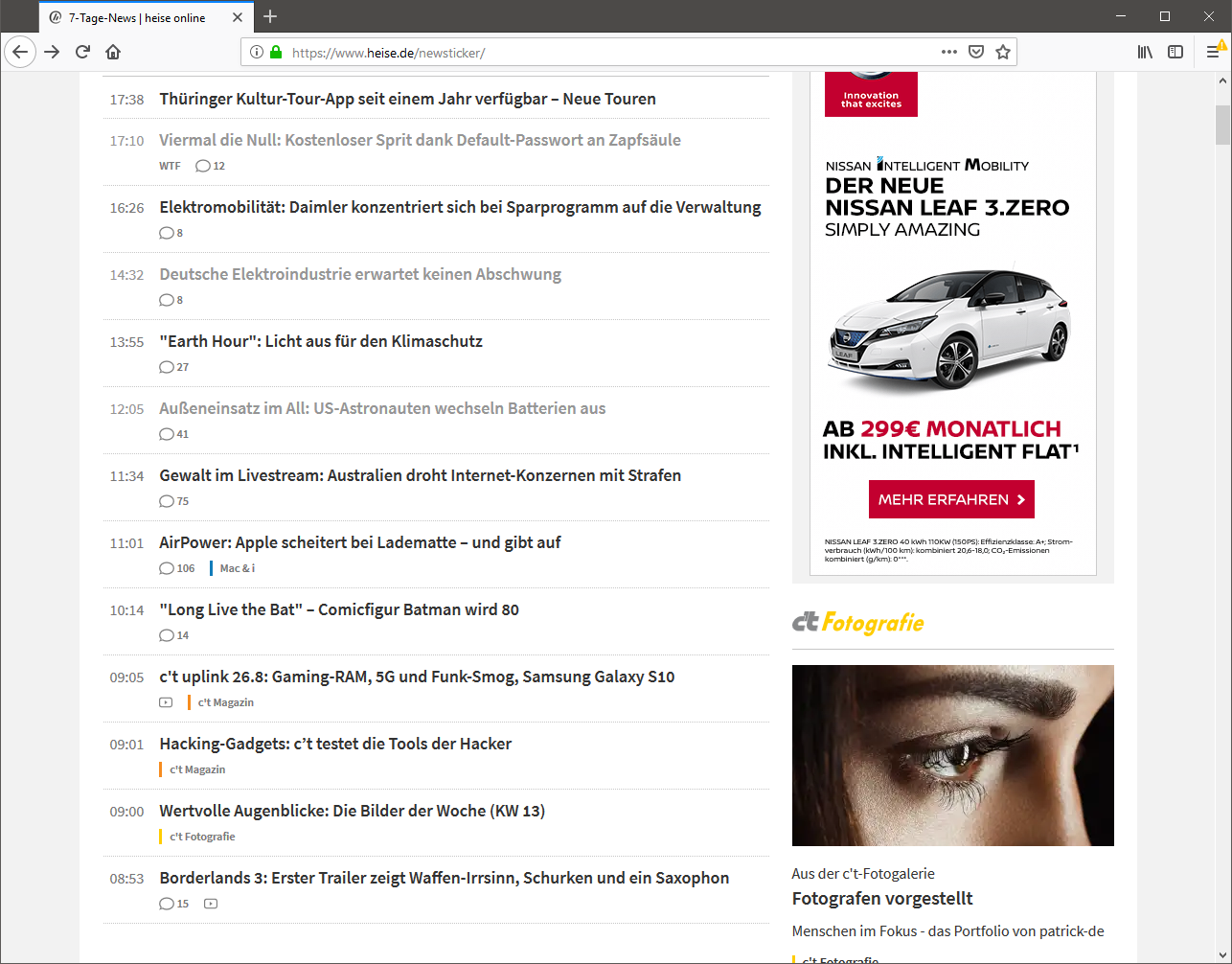Go to the Firefox Home icon
The height and width of the screenshot is (964, 1232).
tap(113, 52)
